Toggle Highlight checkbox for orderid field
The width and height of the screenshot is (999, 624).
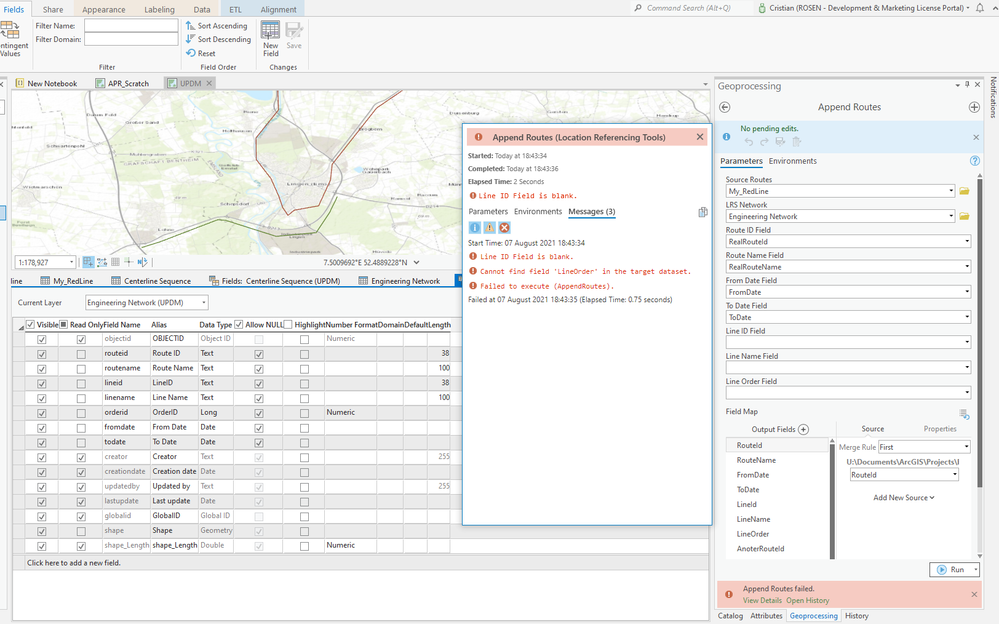(304, 412)
